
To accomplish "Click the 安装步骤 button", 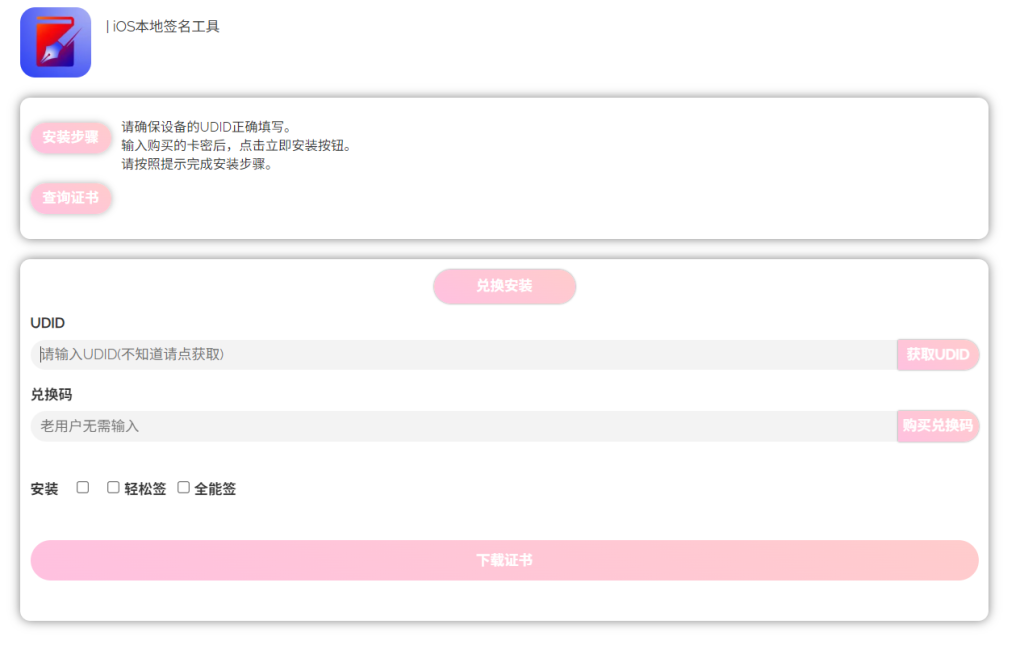I will [71, 137].
